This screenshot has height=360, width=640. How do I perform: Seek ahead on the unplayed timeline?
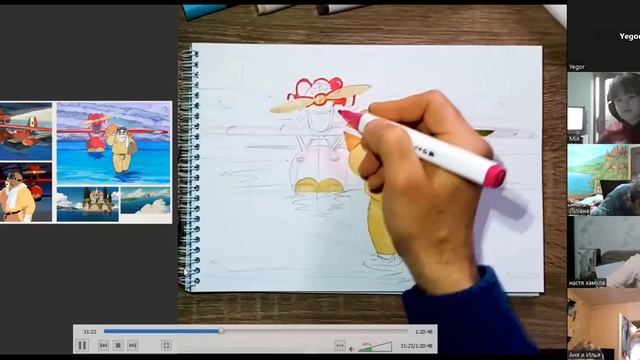[315, 331]
